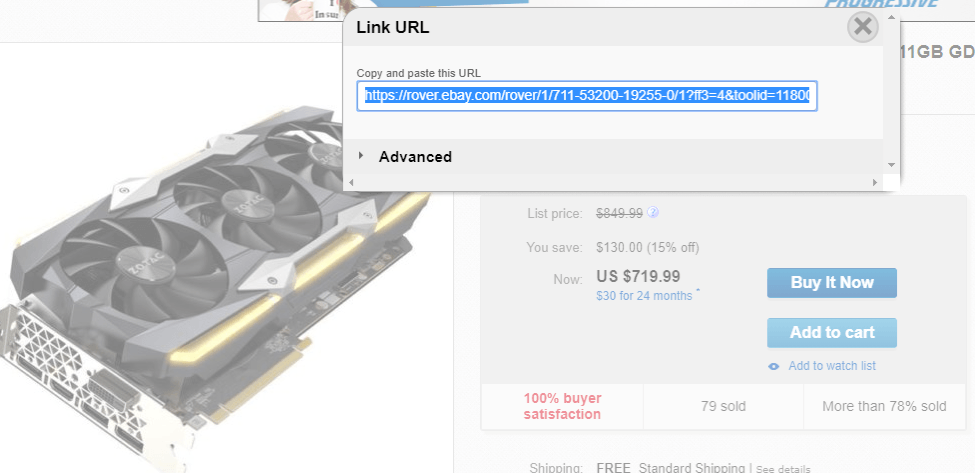The width and height of the screenshot is (975, 473).
Task: Close the Link URL dialog
Action: coord(862,27)
